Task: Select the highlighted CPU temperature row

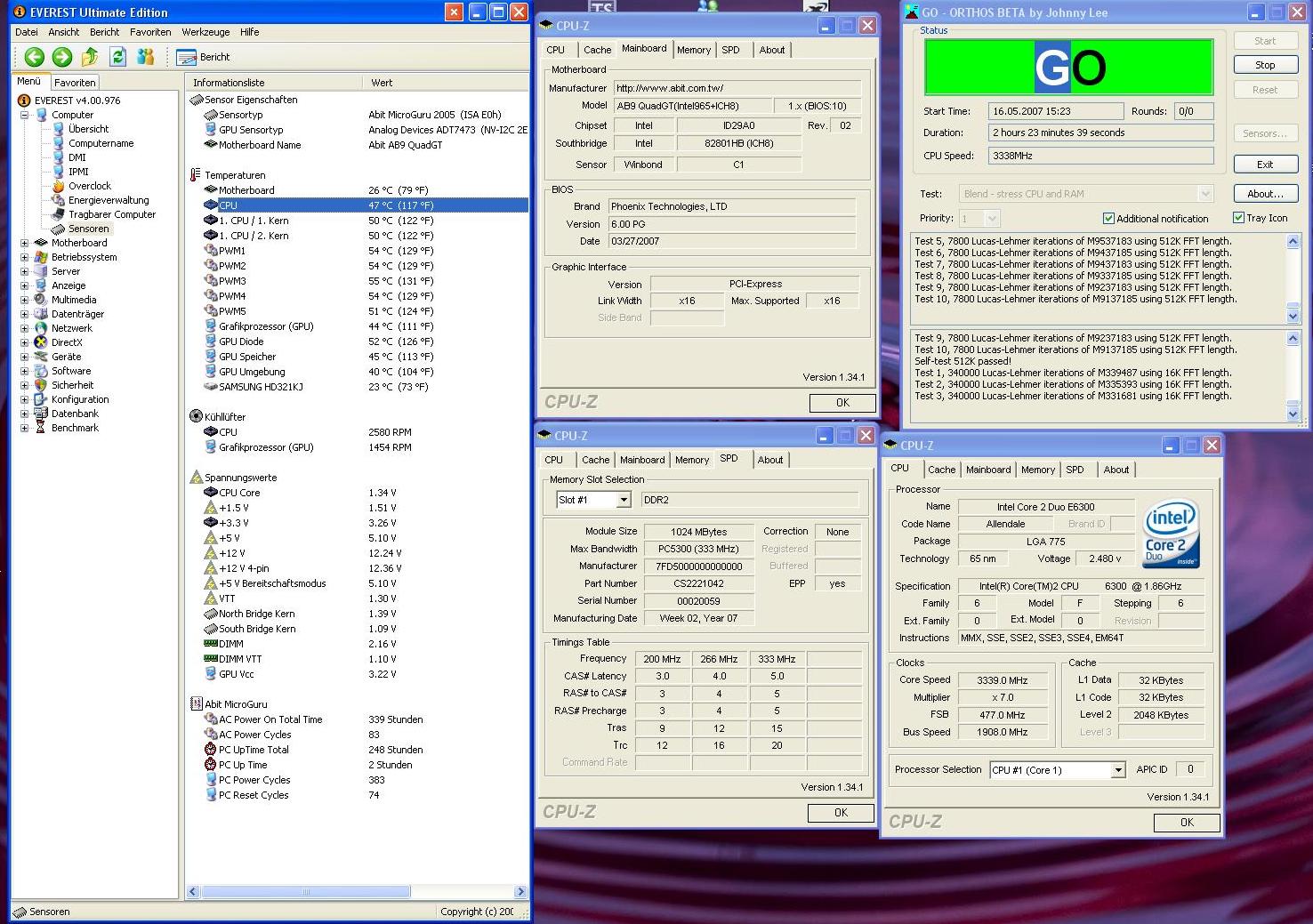Action: click(x=365, y=205)
